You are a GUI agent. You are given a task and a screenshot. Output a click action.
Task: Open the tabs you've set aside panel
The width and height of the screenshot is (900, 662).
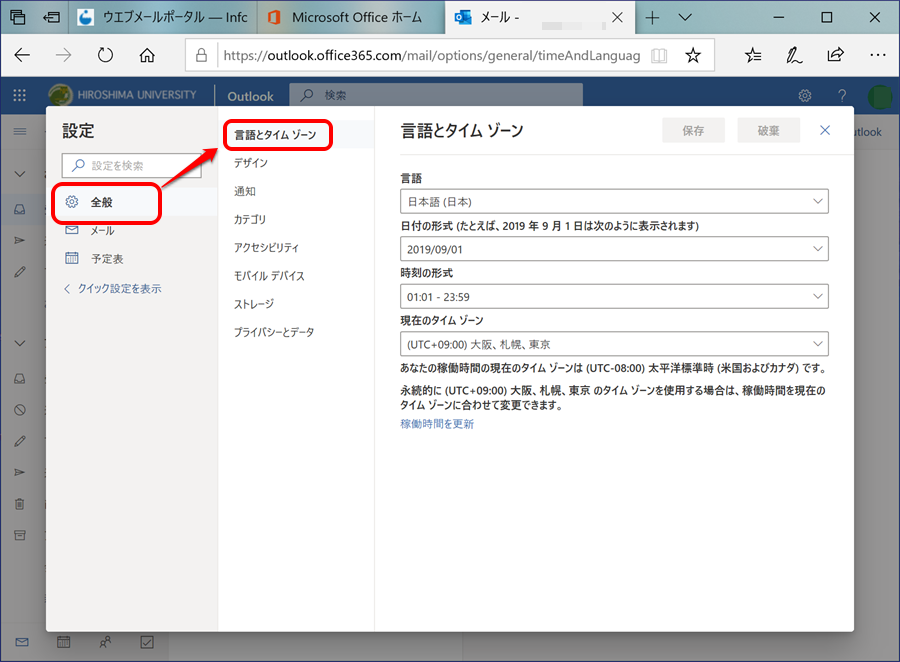(18, 17)
